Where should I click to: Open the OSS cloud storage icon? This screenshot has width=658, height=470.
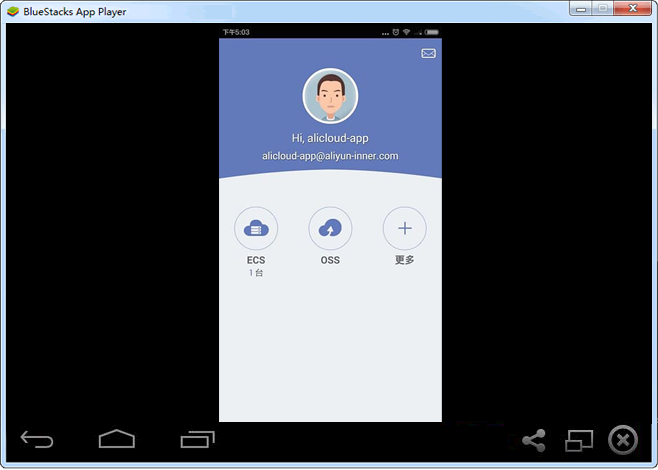click(330, 229)
